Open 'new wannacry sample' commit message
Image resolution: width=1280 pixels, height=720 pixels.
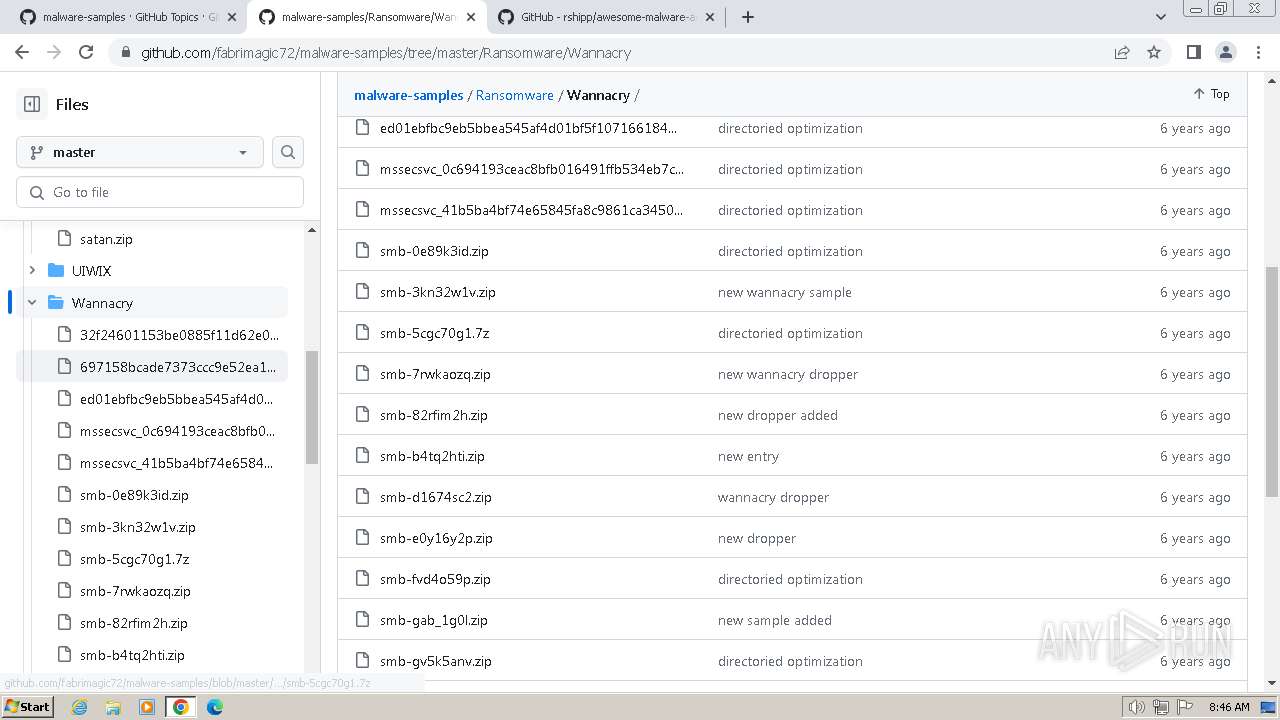785,292
